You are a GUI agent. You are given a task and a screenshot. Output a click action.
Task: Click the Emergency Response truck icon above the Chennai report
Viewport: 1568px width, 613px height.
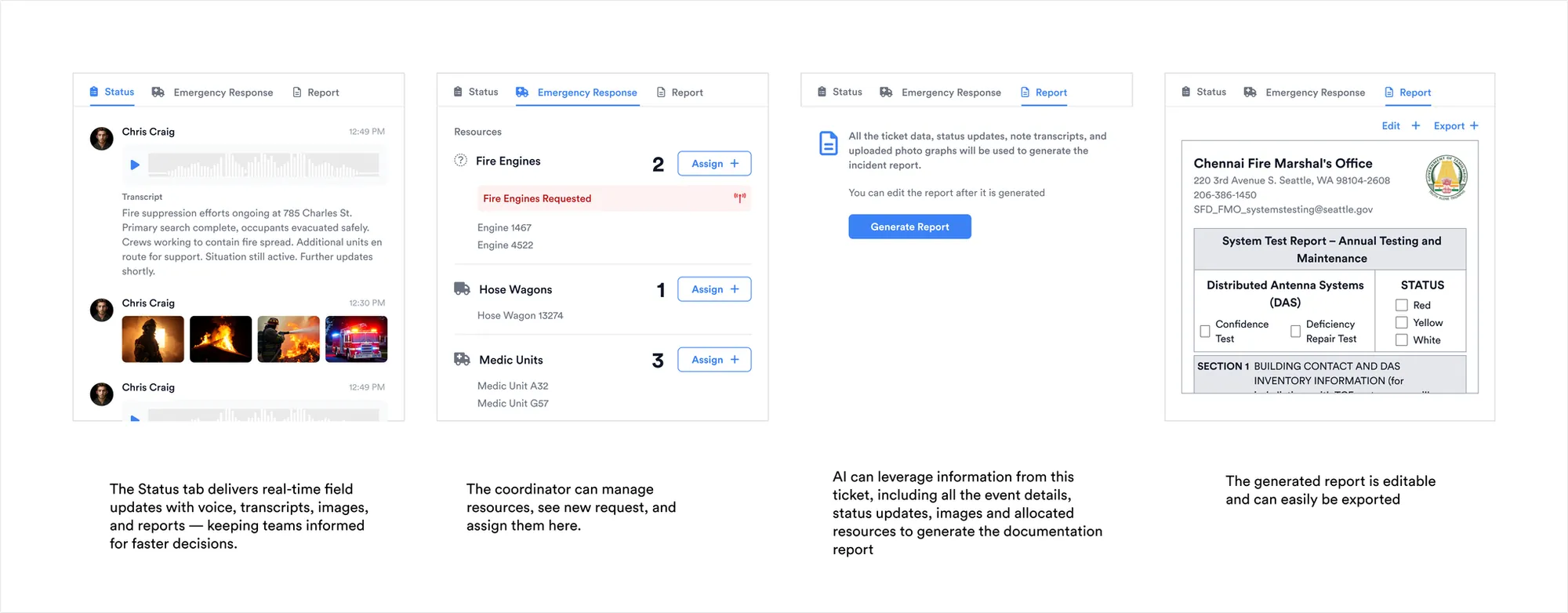coord(1250,92)
